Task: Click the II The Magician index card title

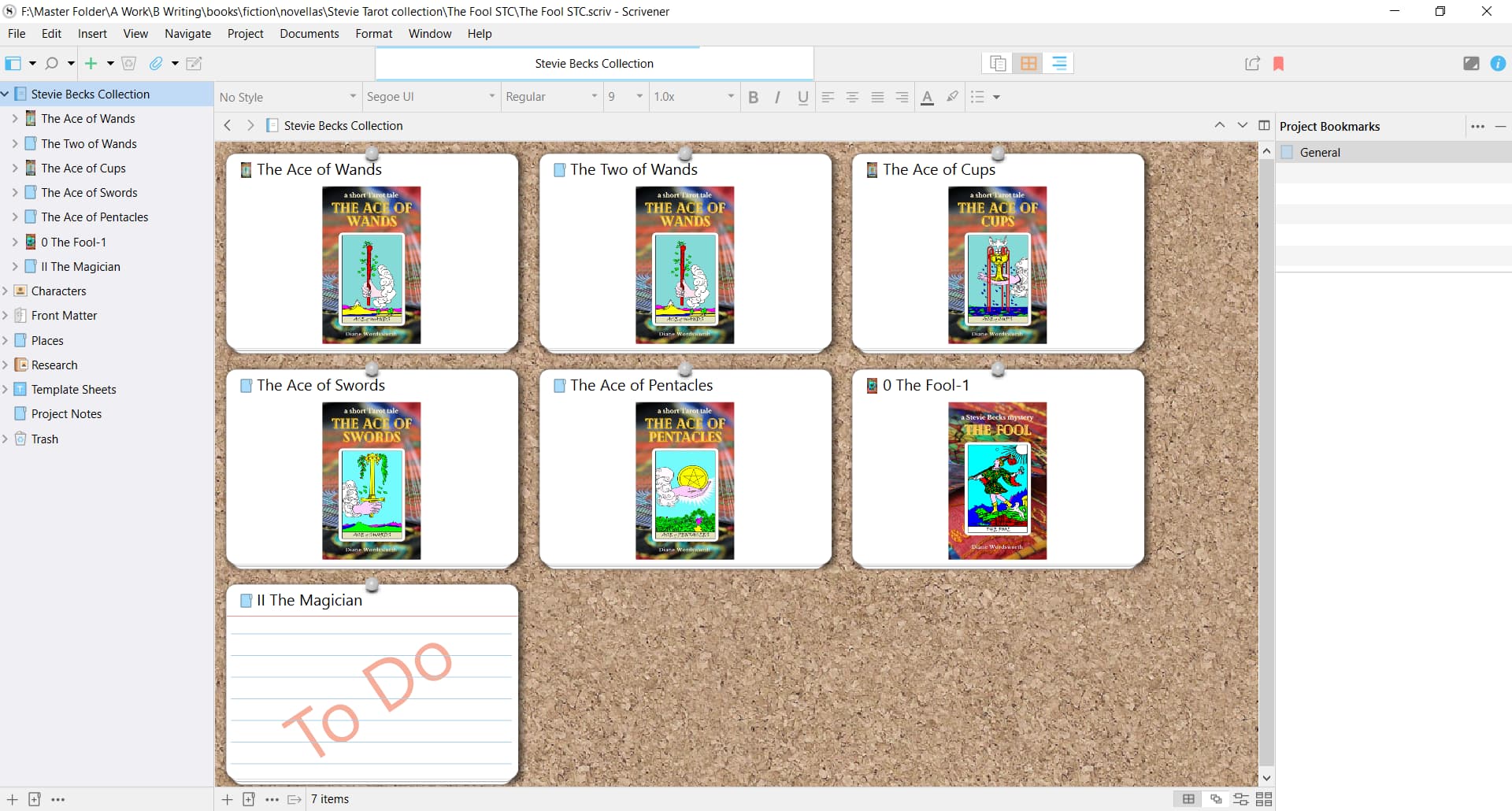Action: [309, 600]
